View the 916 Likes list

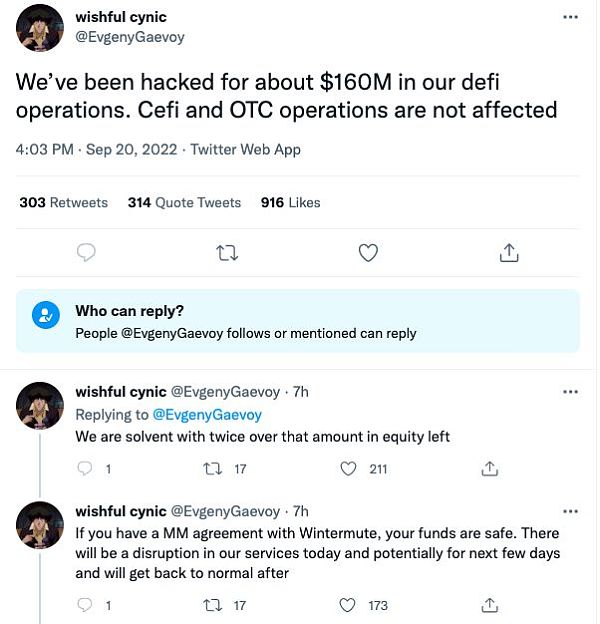tap(290, 203)
